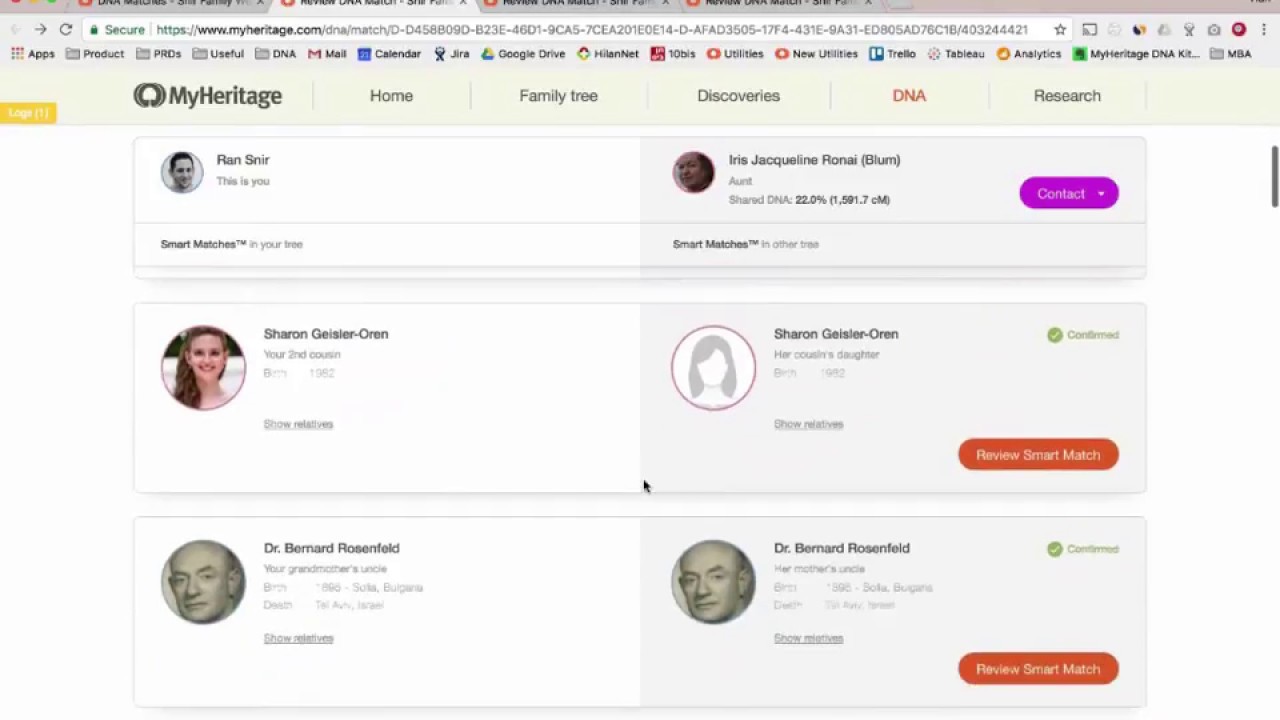1280x720 pixels.
Task: Review Smart Match for Dr. Bernard Rosenfeld
Action: point(1038,669)
